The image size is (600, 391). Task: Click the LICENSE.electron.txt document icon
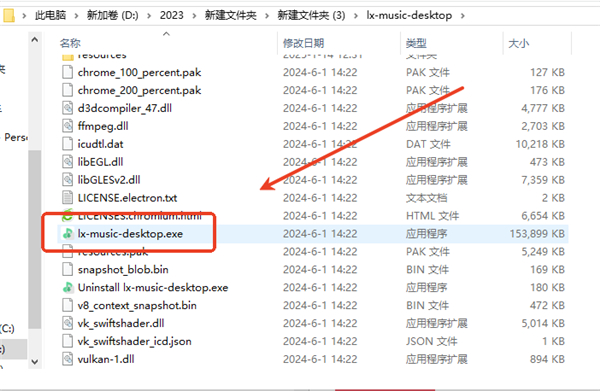[x=68, y=198]
